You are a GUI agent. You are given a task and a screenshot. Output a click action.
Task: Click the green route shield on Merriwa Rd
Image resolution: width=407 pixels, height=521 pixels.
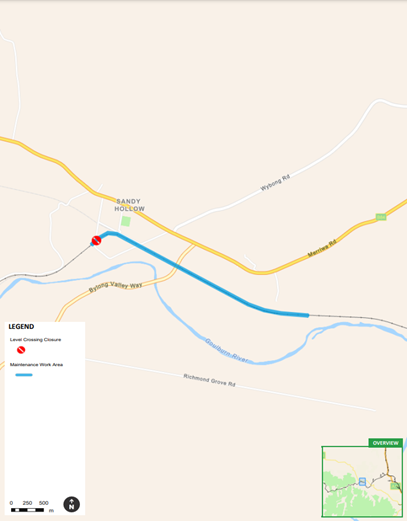coord(381,217)
